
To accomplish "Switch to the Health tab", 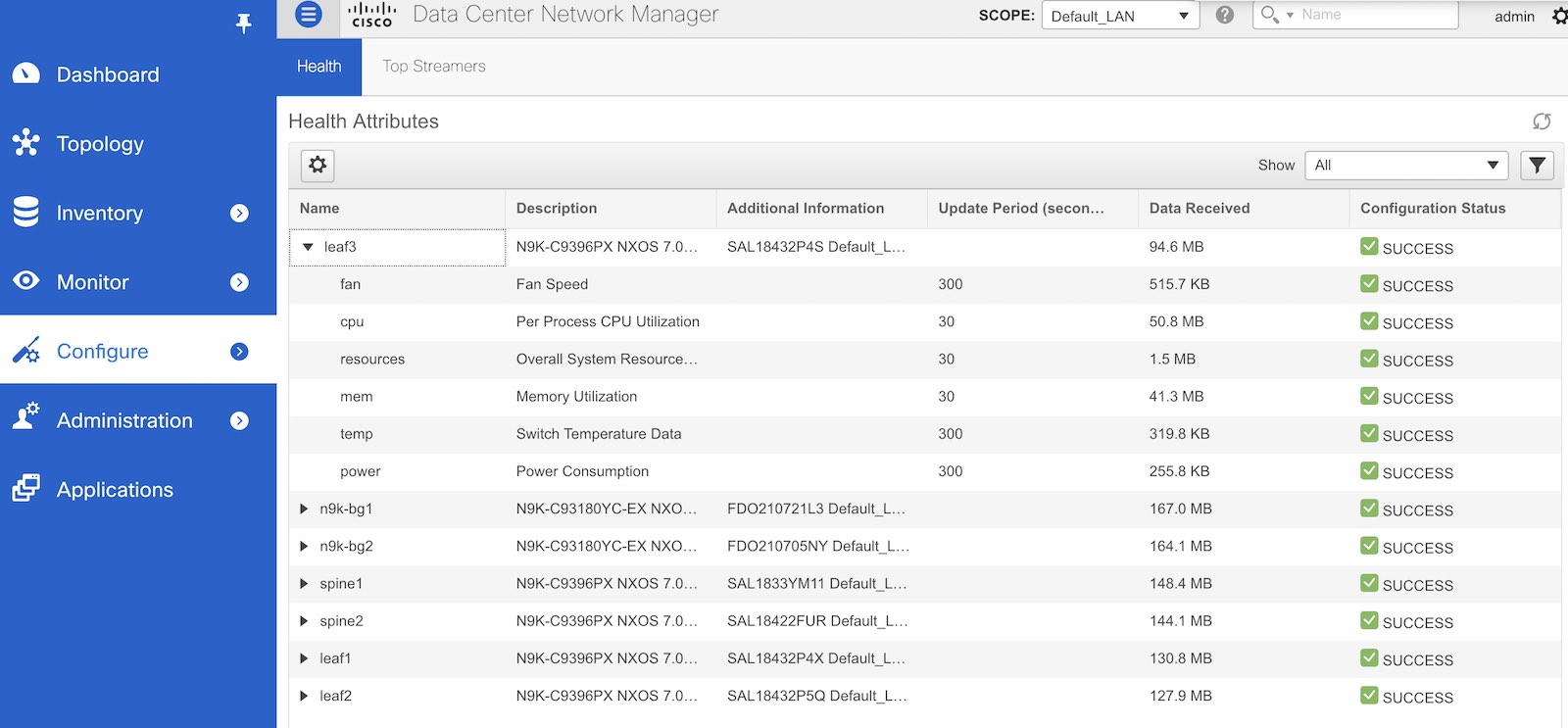I will tap(319, 67).
